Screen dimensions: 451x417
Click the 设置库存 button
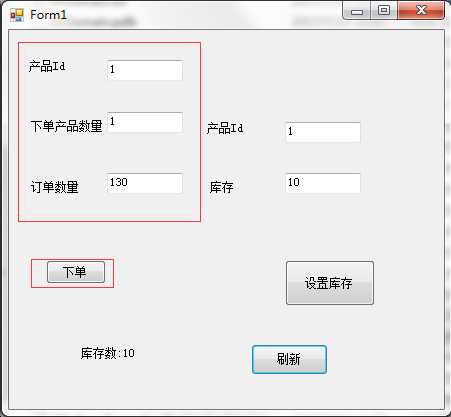click(330, 283)
